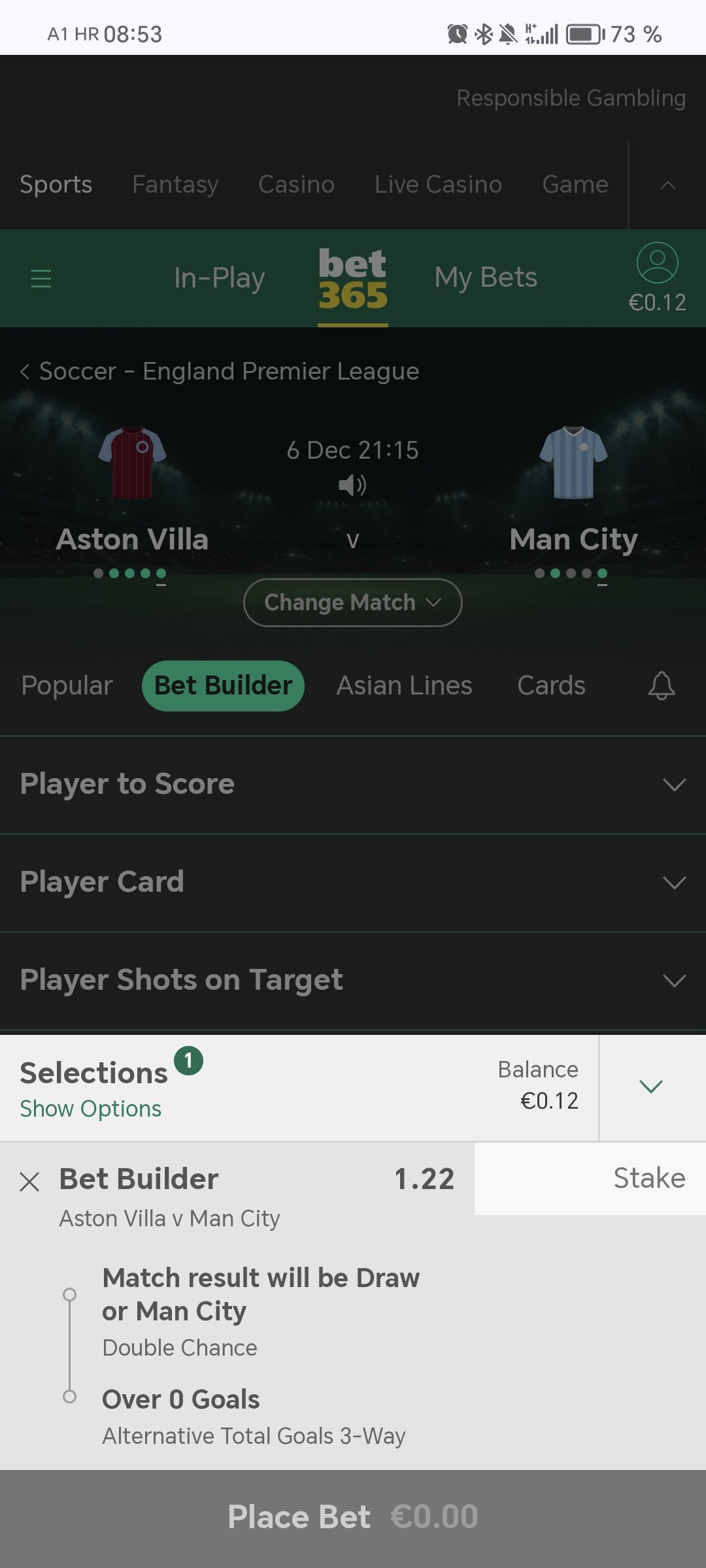The width and height of the screenshot is (706, 1568).
Task: Go back via Soccer - England Premier League arrow
Action: click(x=24, y=372)
